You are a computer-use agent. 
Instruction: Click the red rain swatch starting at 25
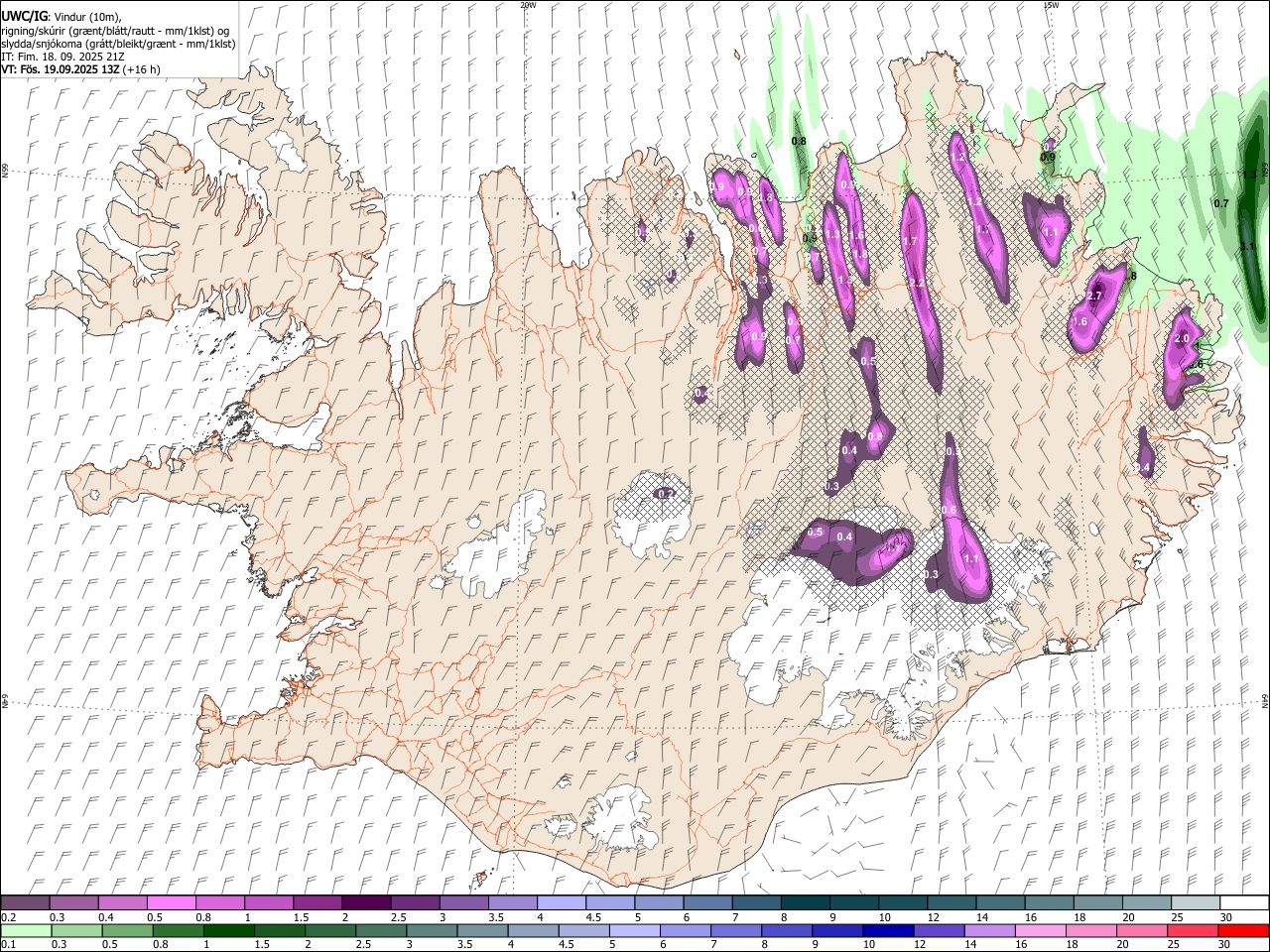click(x=1194, y=931)
